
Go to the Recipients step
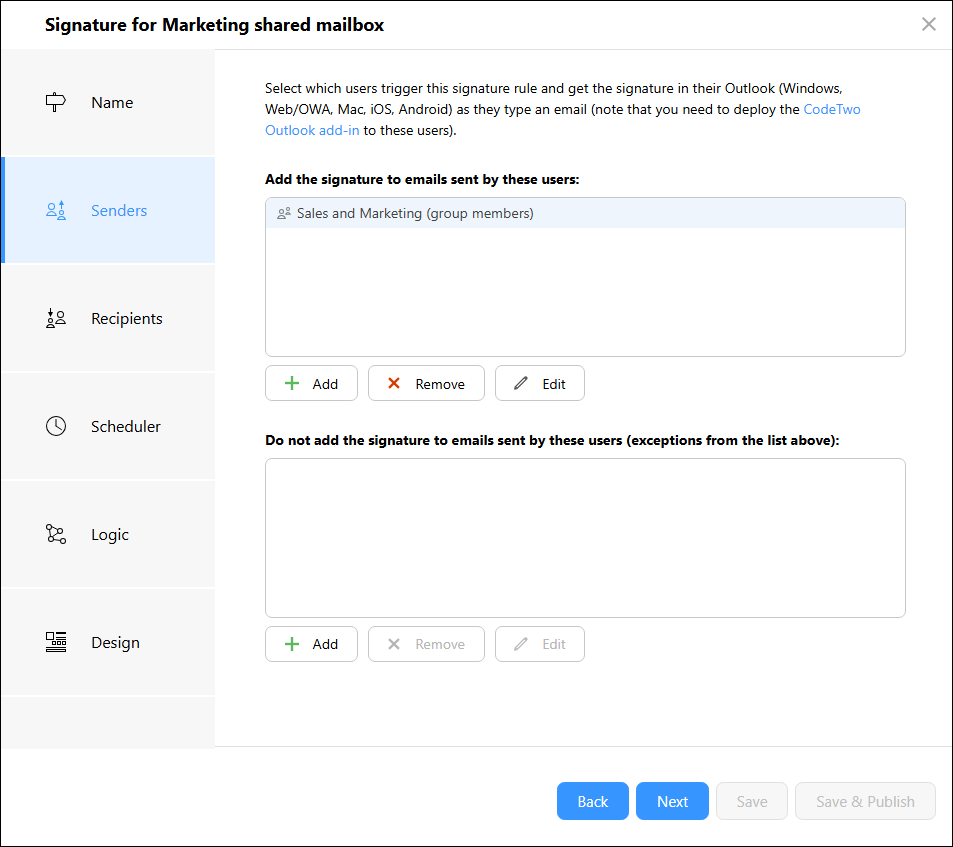pyautogui.click(x=108, y=318)
